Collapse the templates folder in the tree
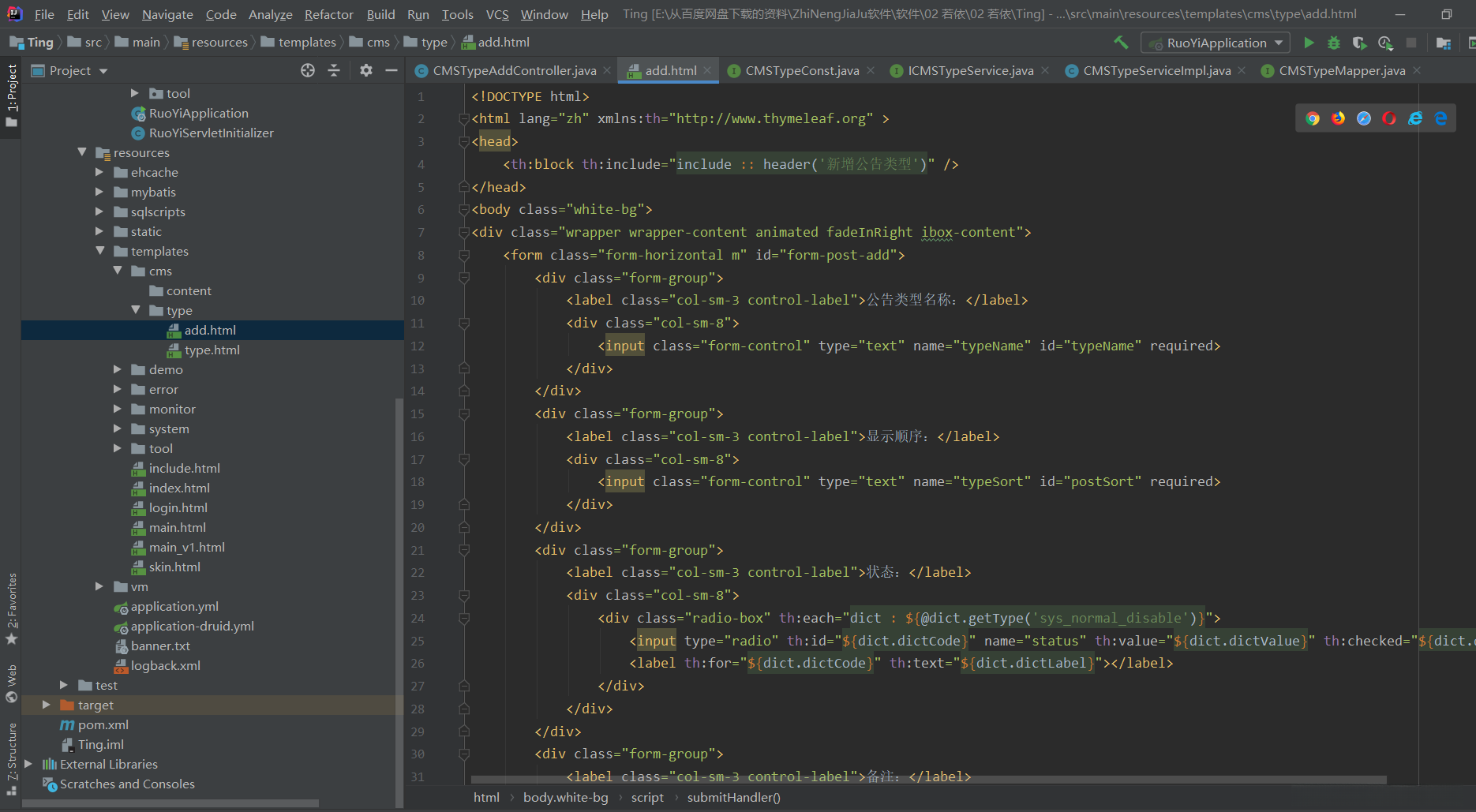Viewport: 1476px width, 812px height. click(x=99, y=251)
